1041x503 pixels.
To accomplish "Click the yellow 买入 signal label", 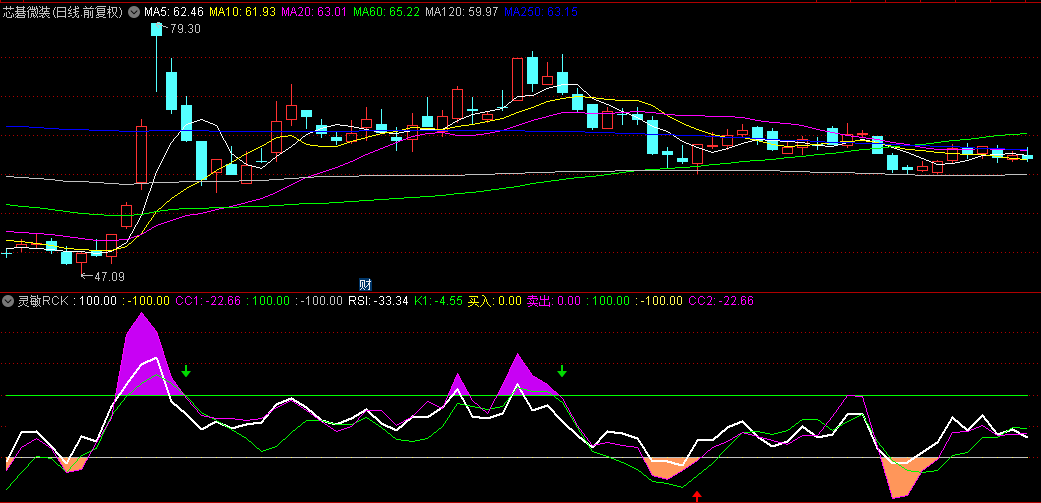I will pos(495,301).
